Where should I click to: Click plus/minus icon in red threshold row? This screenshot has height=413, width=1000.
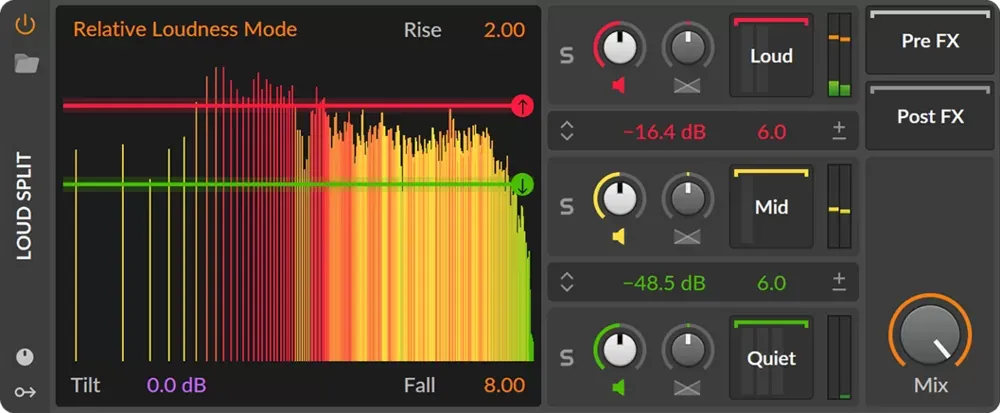pyautogui.click(x=839, y=131)
